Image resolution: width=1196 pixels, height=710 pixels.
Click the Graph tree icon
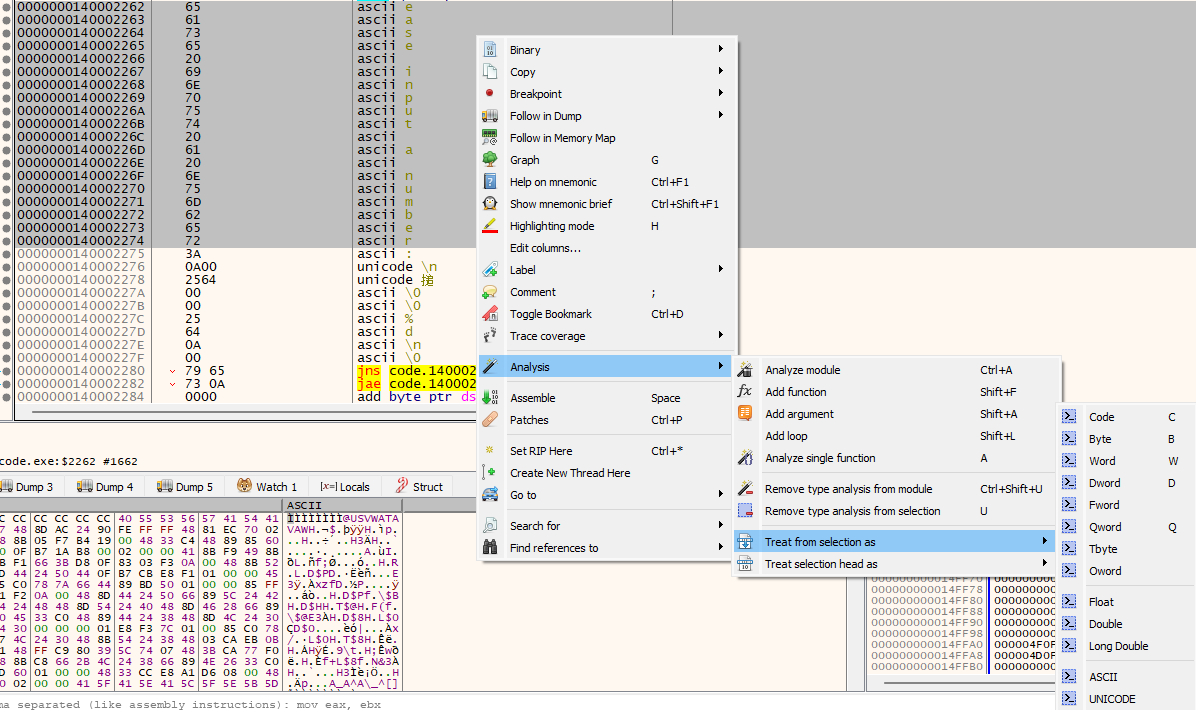tap(490, 159)
